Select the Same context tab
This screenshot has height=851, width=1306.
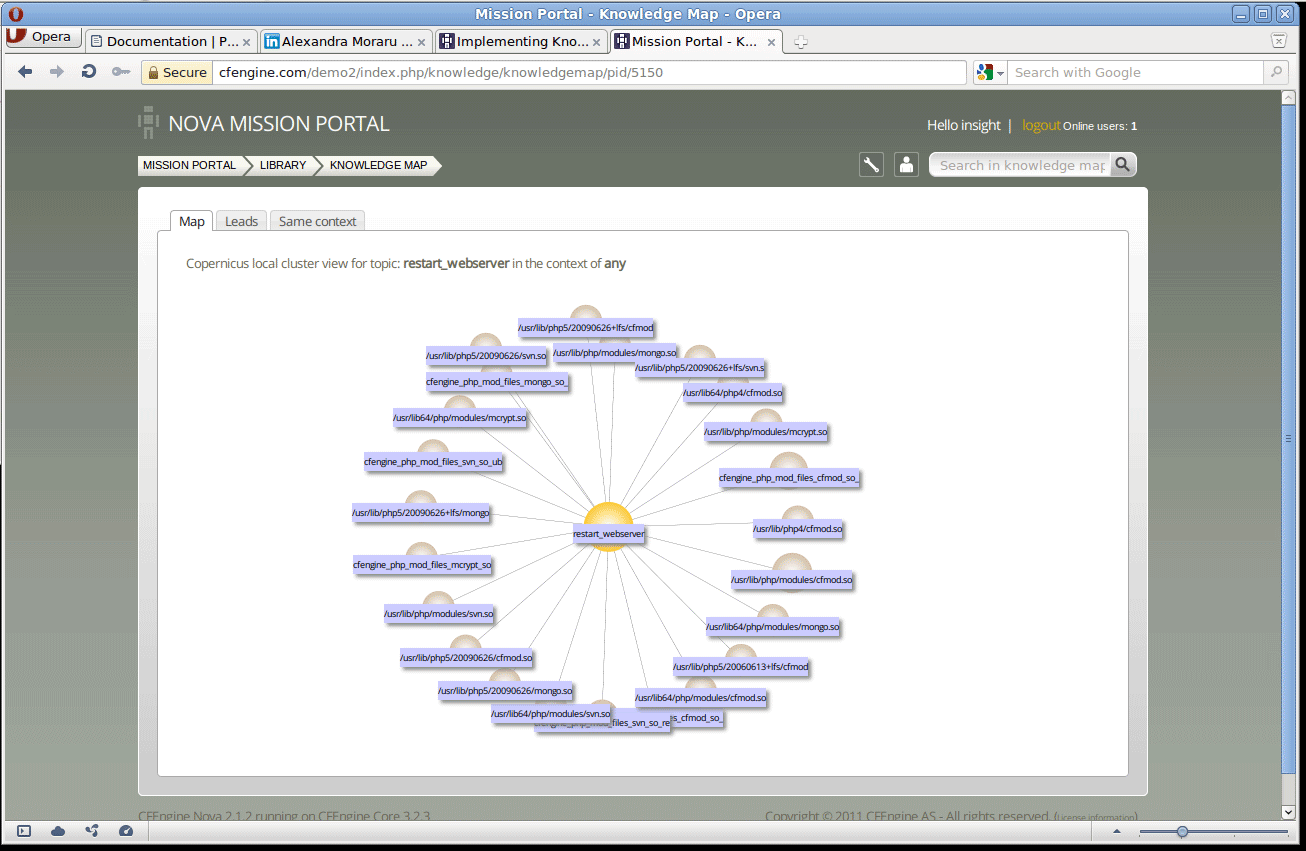(x=317, y=221)
